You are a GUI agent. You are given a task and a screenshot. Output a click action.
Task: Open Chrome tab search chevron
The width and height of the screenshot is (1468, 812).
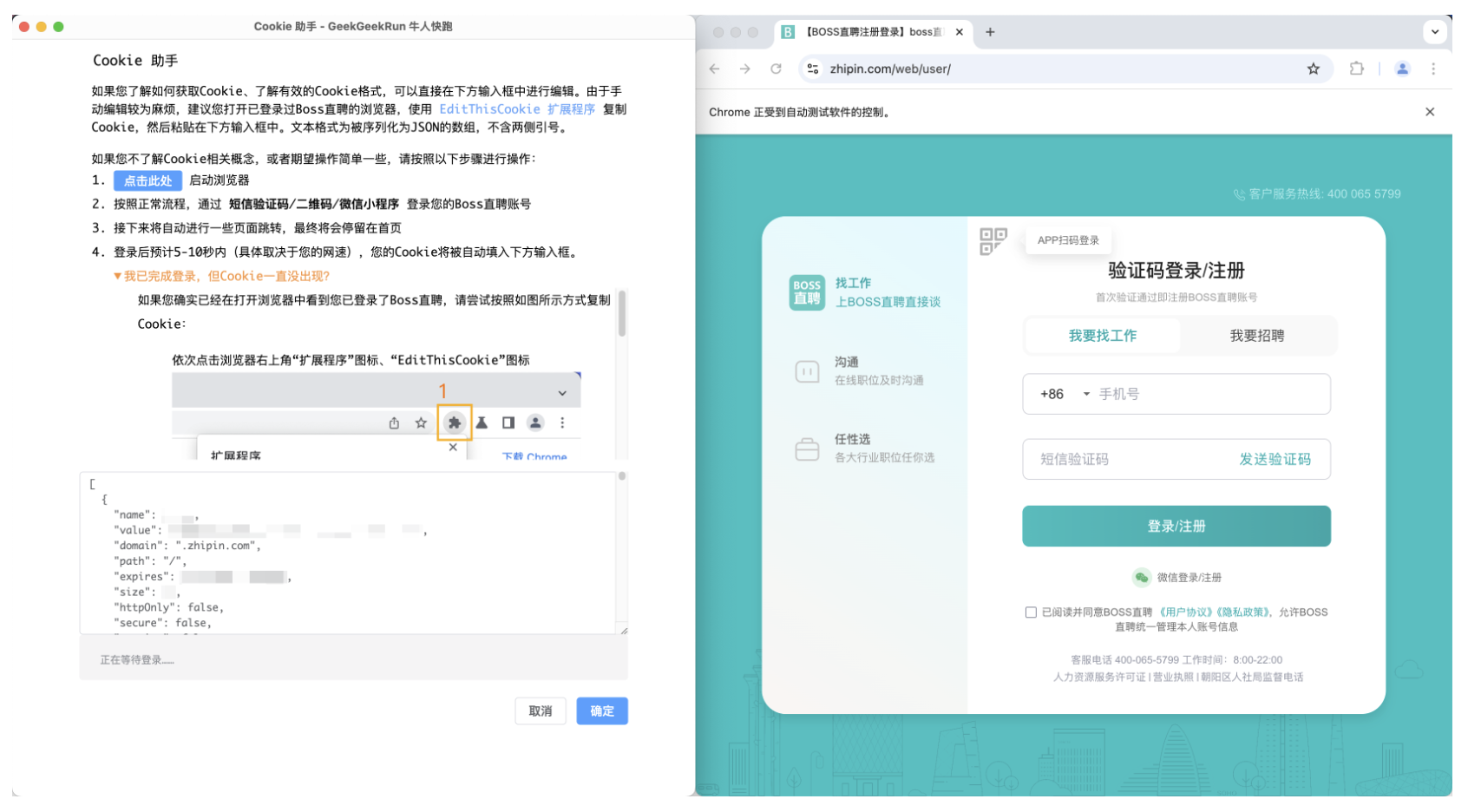pos(1435,32)
